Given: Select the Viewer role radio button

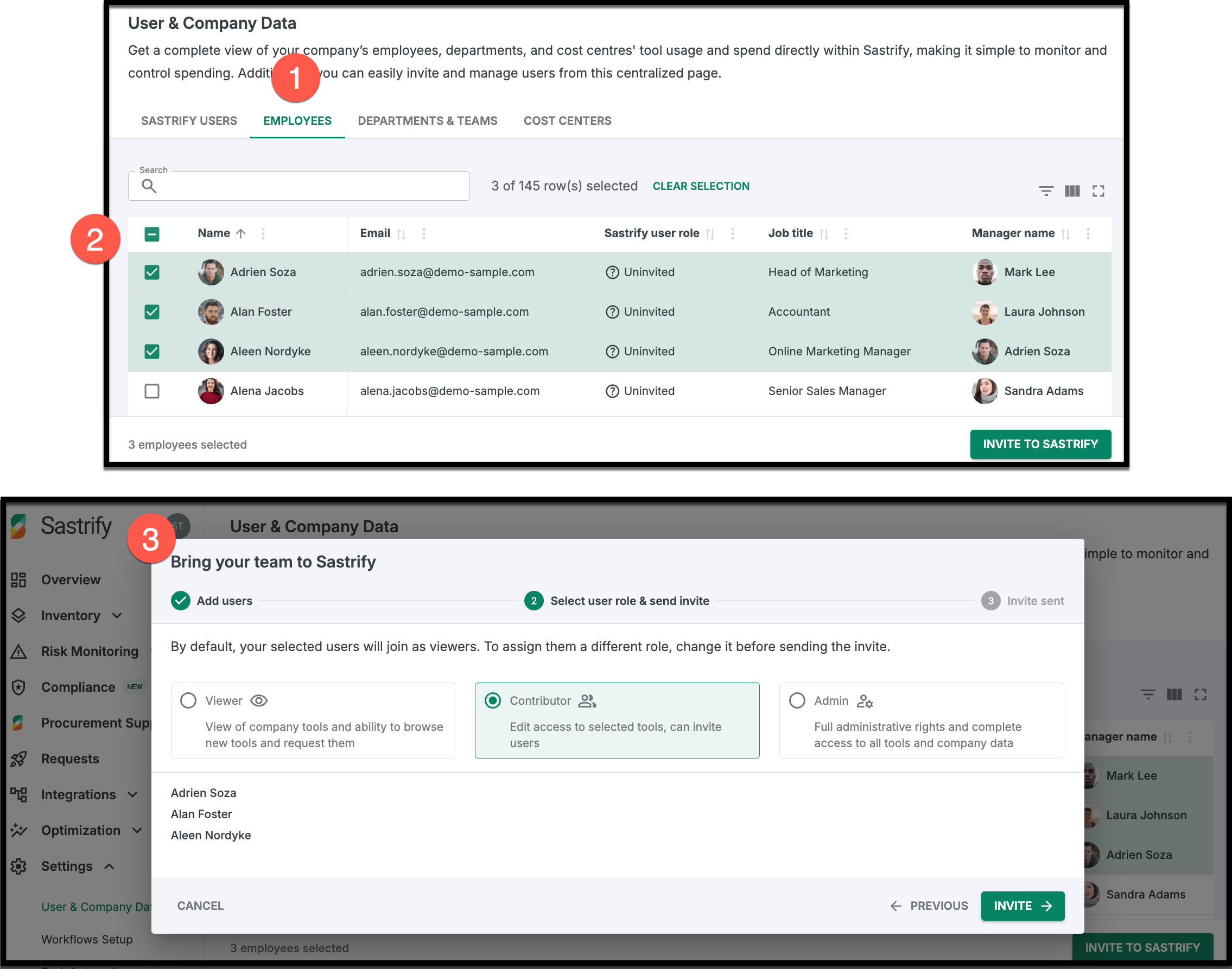Looking at the screenshot, I should pos(188,700).
